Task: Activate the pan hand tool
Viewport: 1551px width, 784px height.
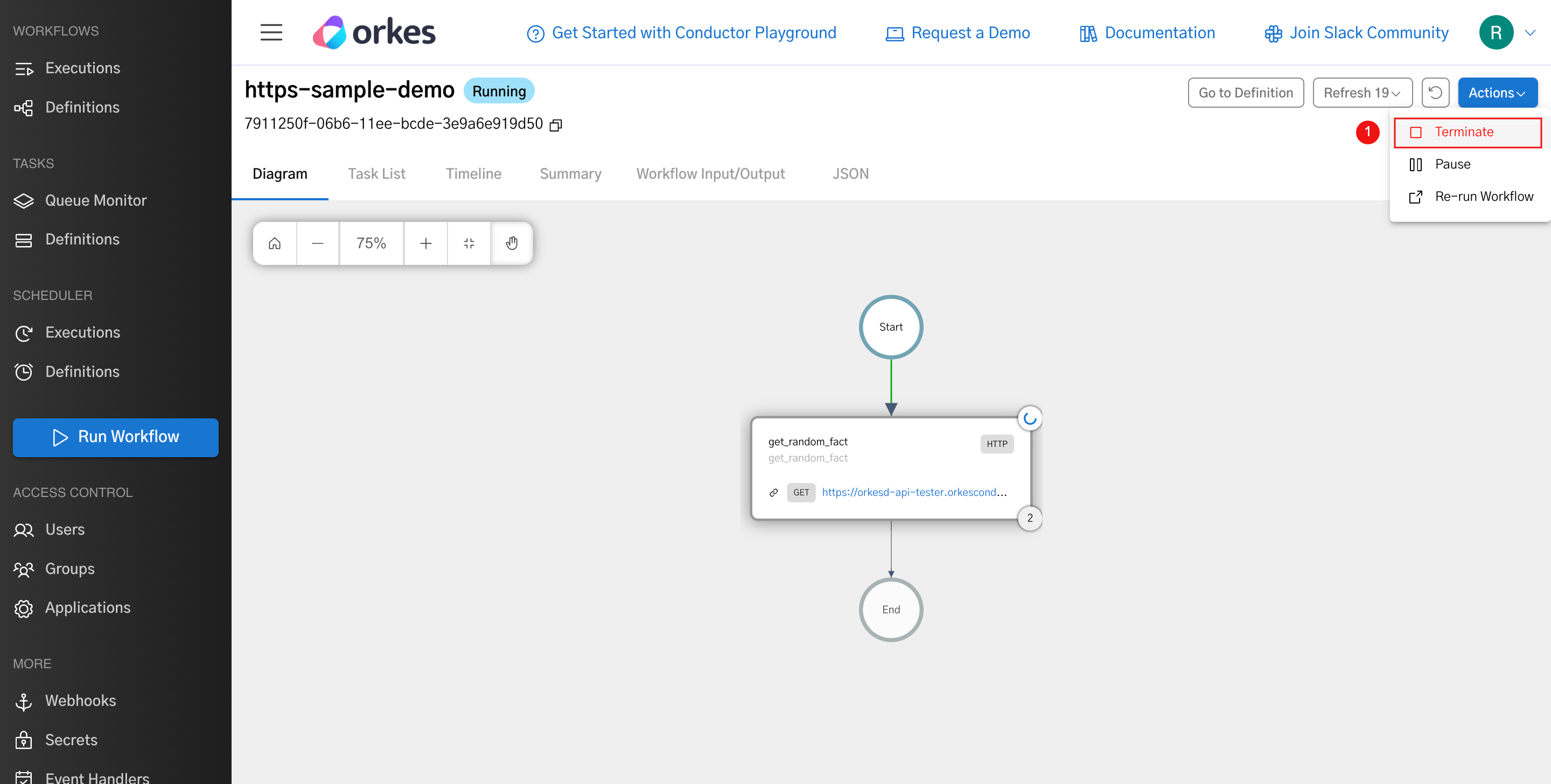Action: (x=512, y=243)
